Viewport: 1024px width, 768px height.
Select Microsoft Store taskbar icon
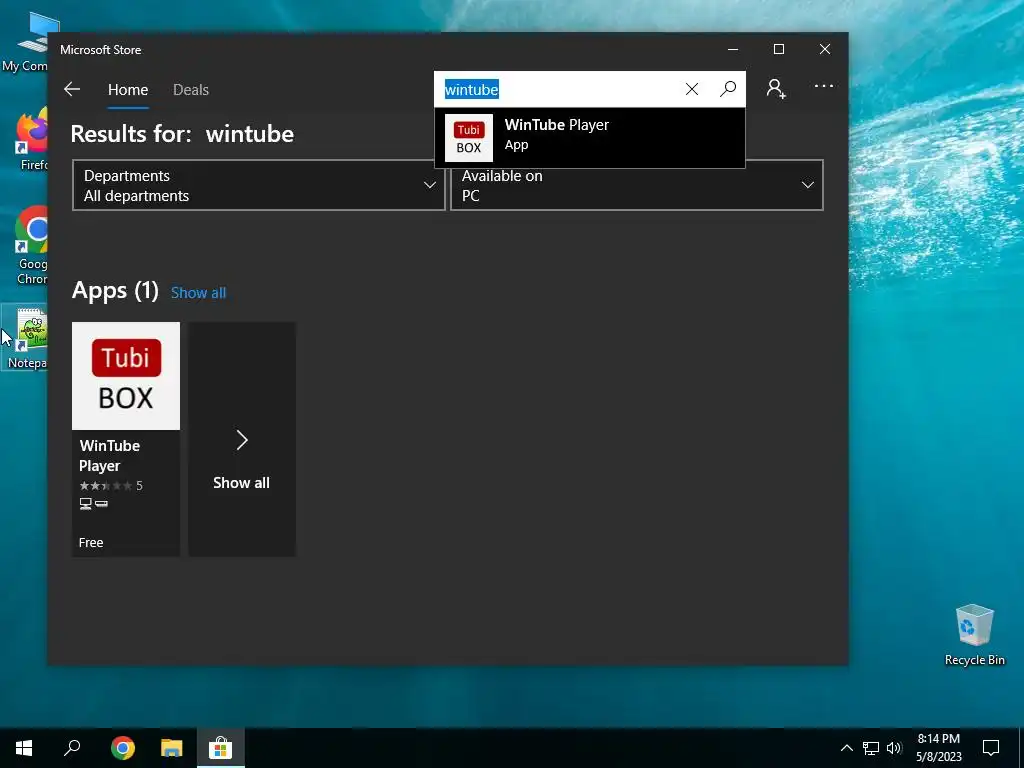pyautogui.click(x=221, y=748)
